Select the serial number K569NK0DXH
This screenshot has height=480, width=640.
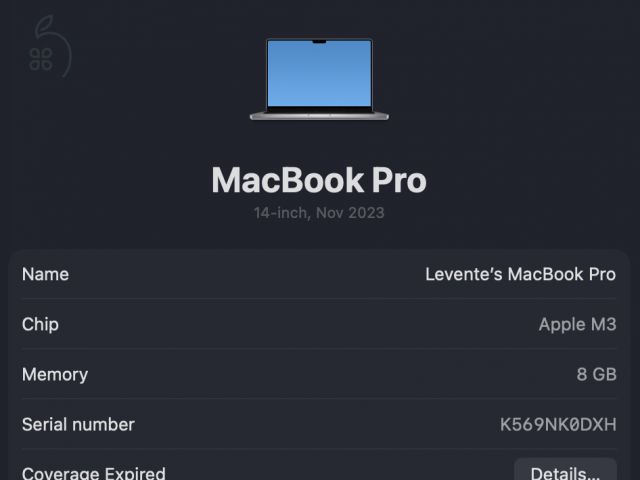tap(558, 424)
